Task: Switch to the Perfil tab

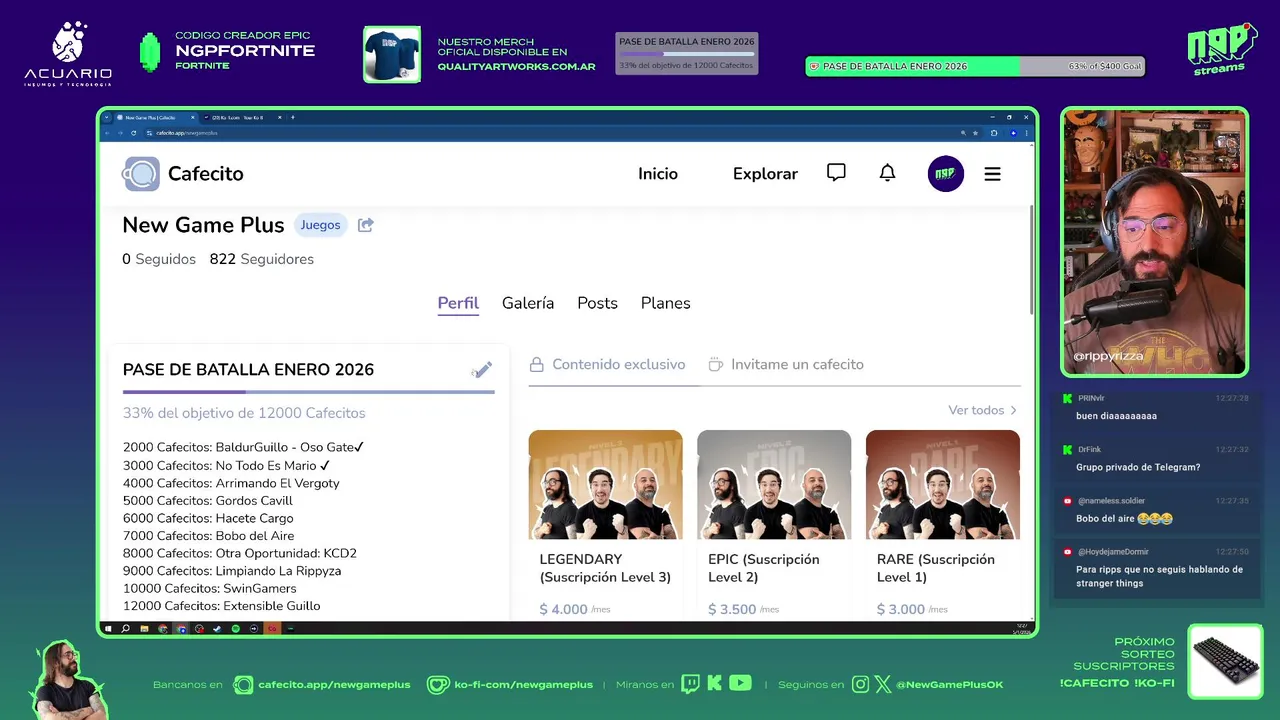Action: [x=458, y=303]
